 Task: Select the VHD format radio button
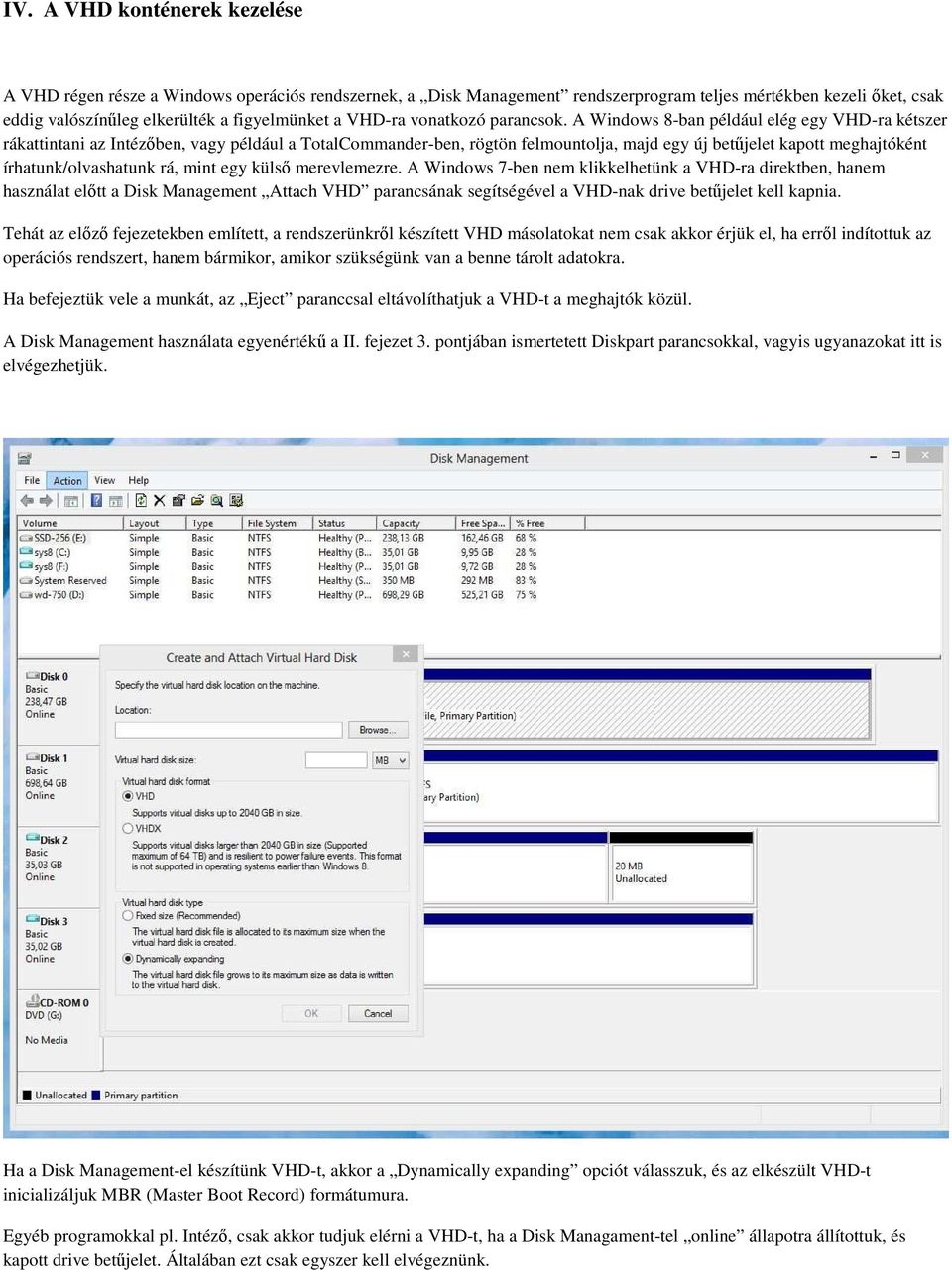pos(128,796)
